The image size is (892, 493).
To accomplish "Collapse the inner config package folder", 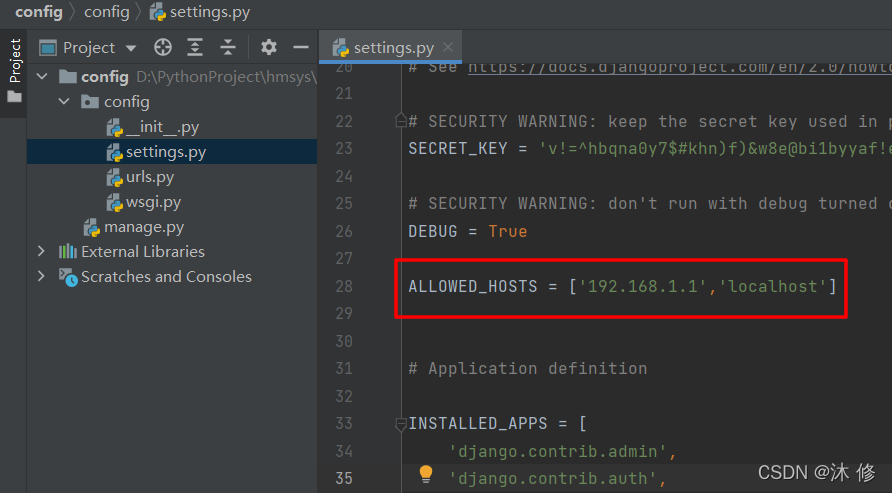I will click(x=64, y=101).
